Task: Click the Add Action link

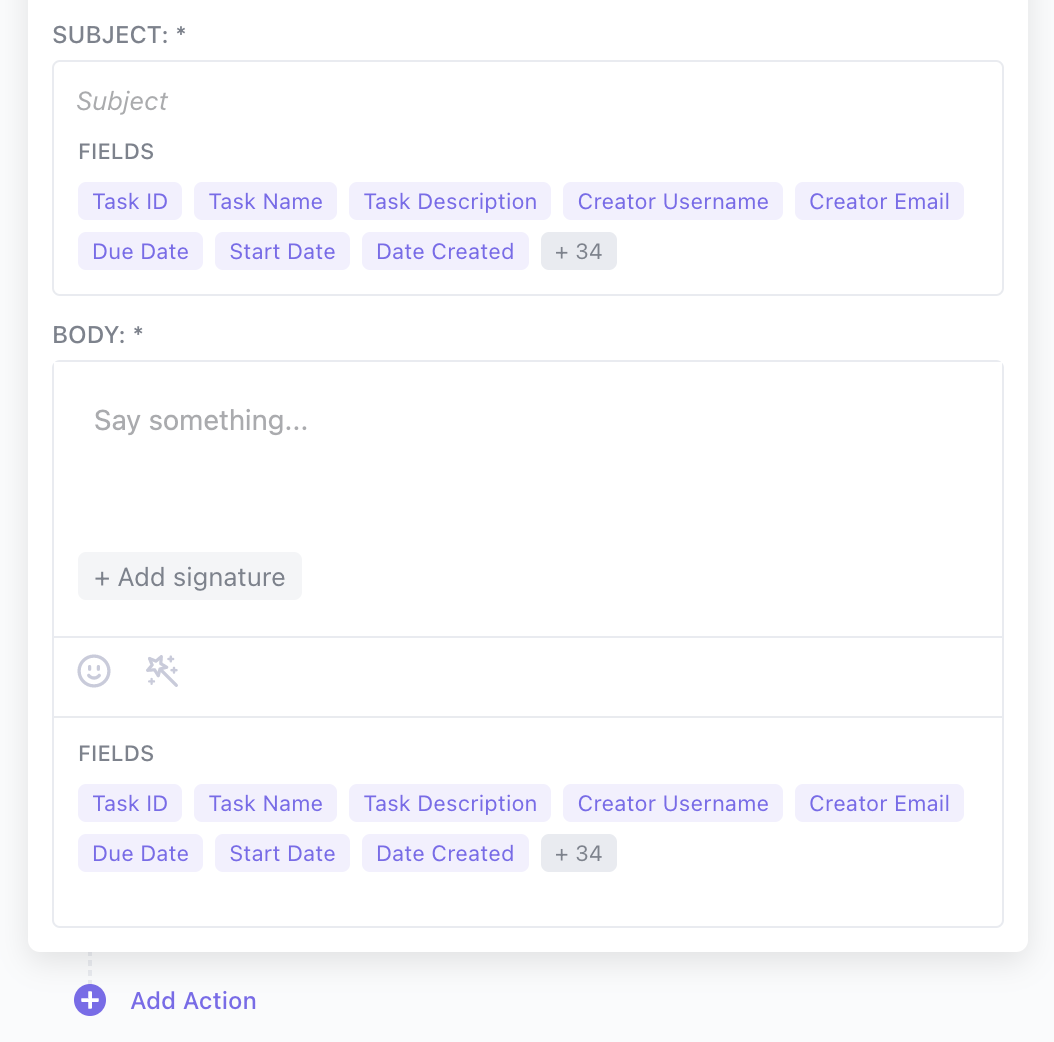Action: click(x=193, y=1000)
